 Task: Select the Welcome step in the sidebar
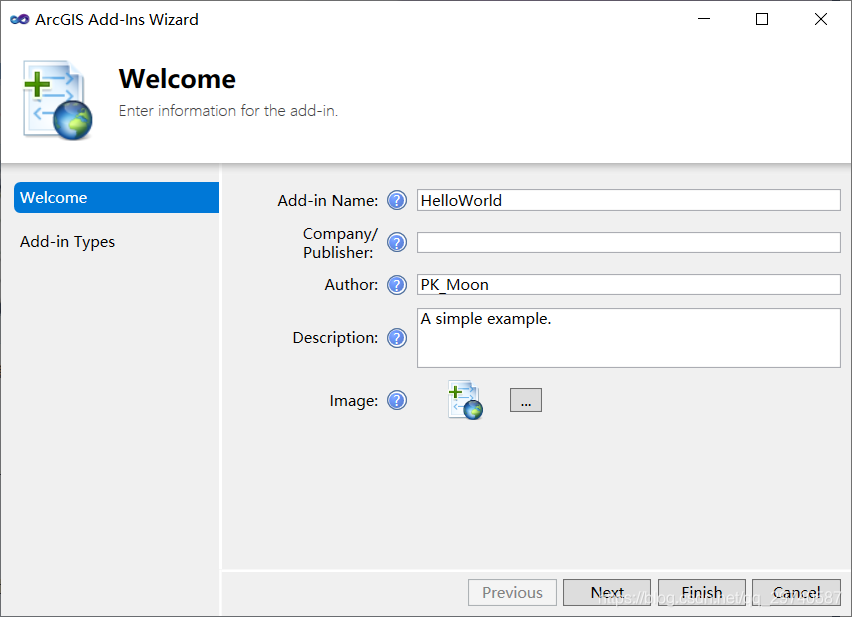click(x=116, y=198)
